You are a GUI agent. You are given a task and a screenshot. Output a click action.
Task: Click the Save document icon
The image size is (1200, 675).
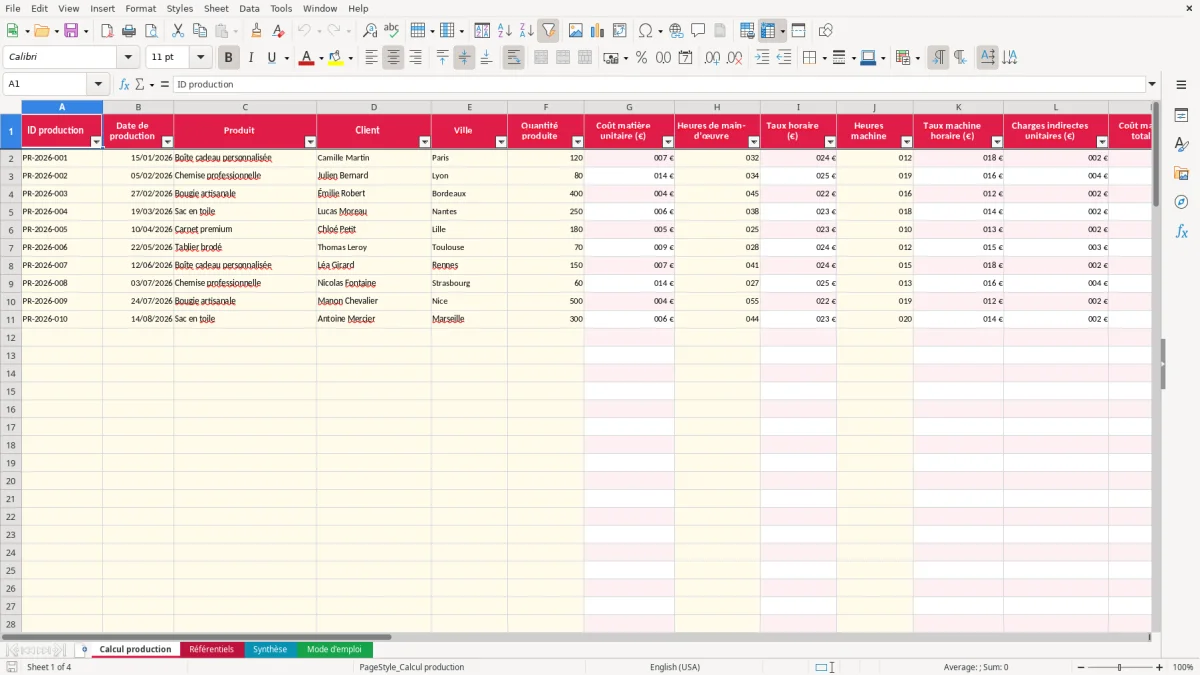(71, 31)
